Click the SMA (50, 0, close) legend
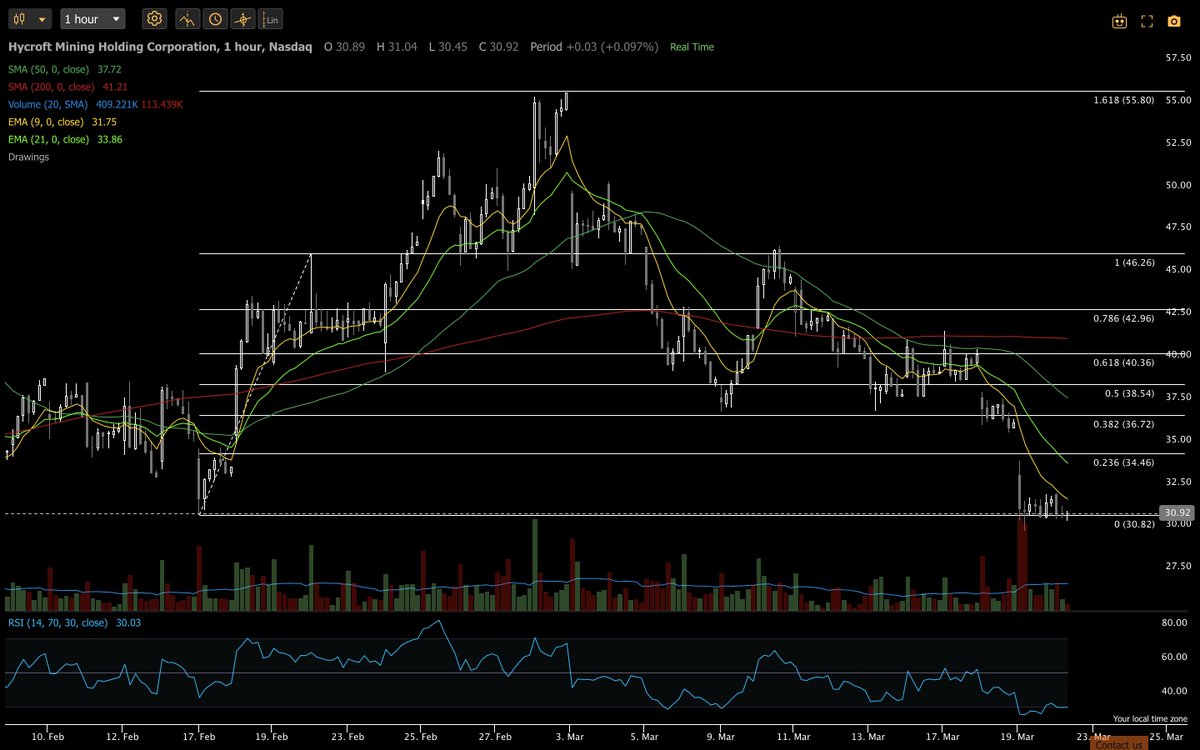 point(64,70)
